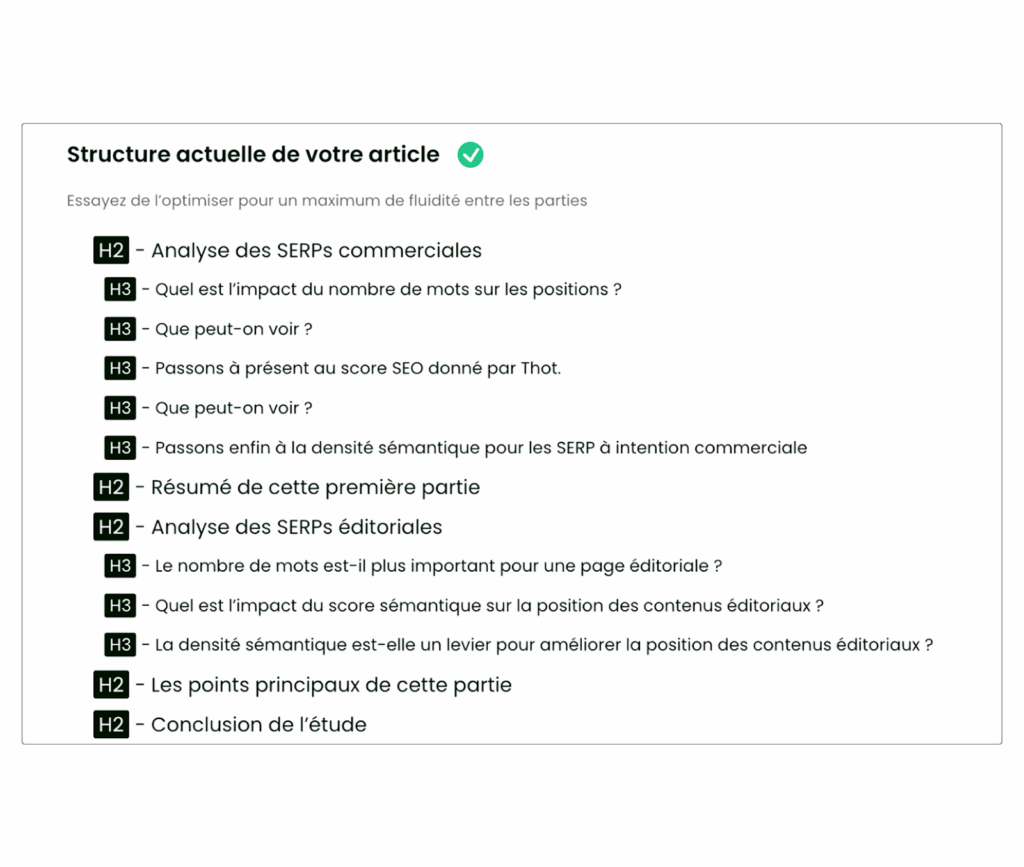This screenshot has height=867, width=1024.
Task: Click the green checkmark beside the structure title
Action: click(470, 155)
